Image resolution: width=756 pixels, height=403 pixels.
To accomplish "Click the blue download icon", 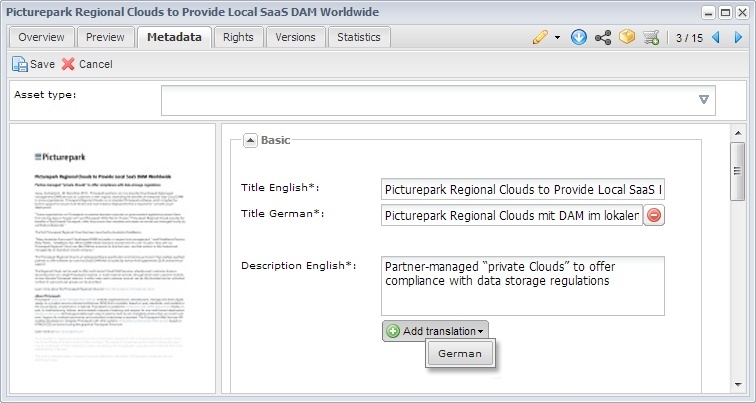I will click(x=579, y=37).
